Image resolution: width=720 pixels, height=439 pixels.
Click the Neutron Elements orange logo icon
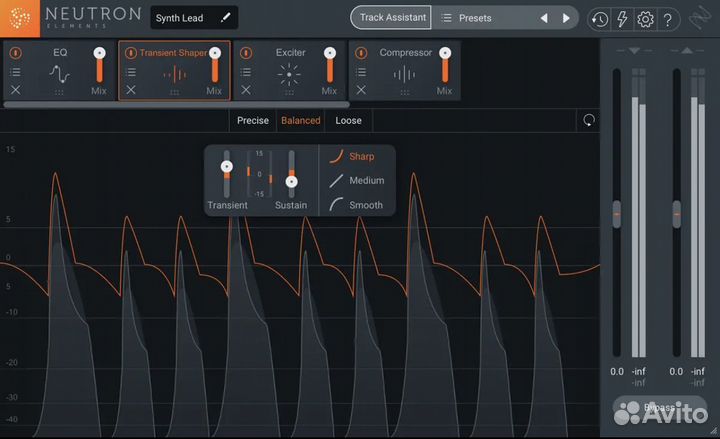20,18
